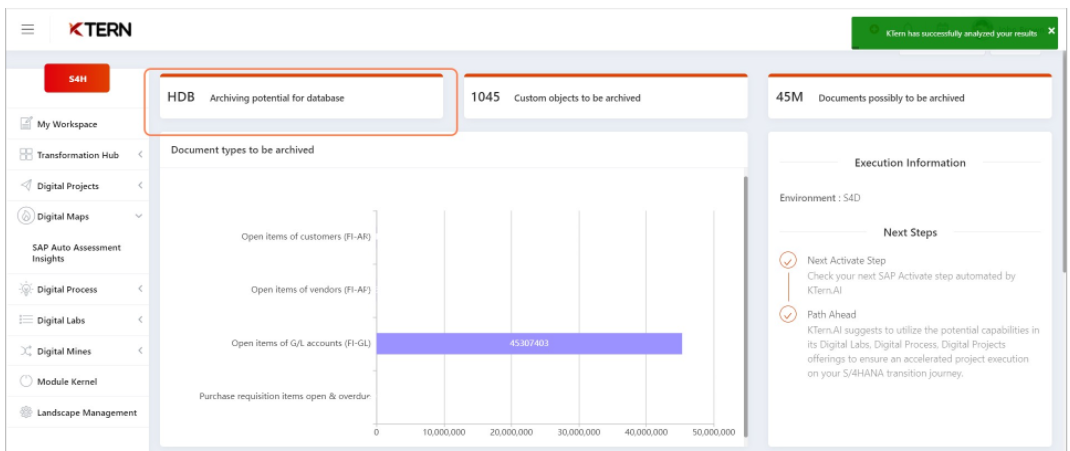Click the 'Next Activate Step' title
Screen dimensions: 1070x451
pos(846,261)
